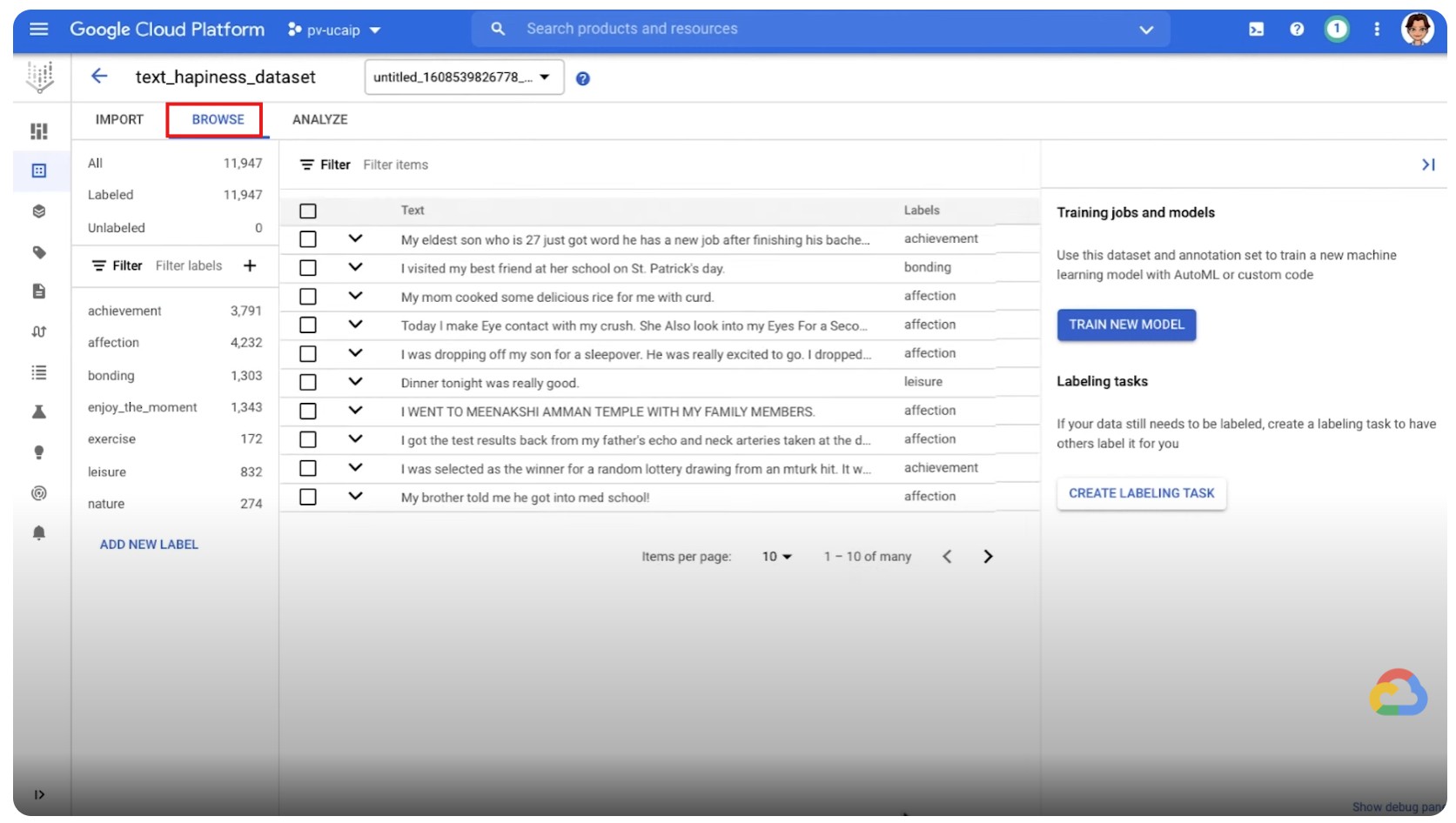
Task: Open notifications badge showing 1
Action: click(x=1336, y=30)
